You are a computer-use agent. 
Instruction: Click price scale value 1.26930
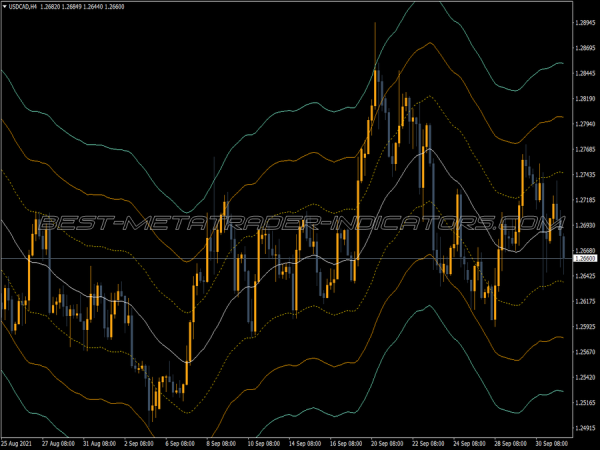pos(586,225)
